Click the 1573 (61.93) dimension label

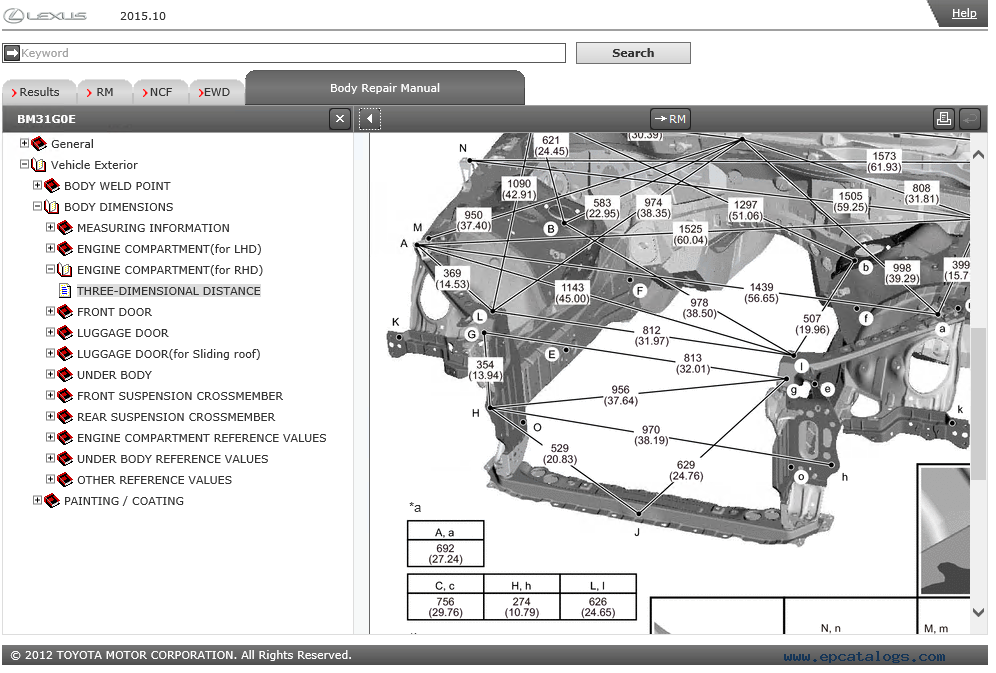(884, 161)
